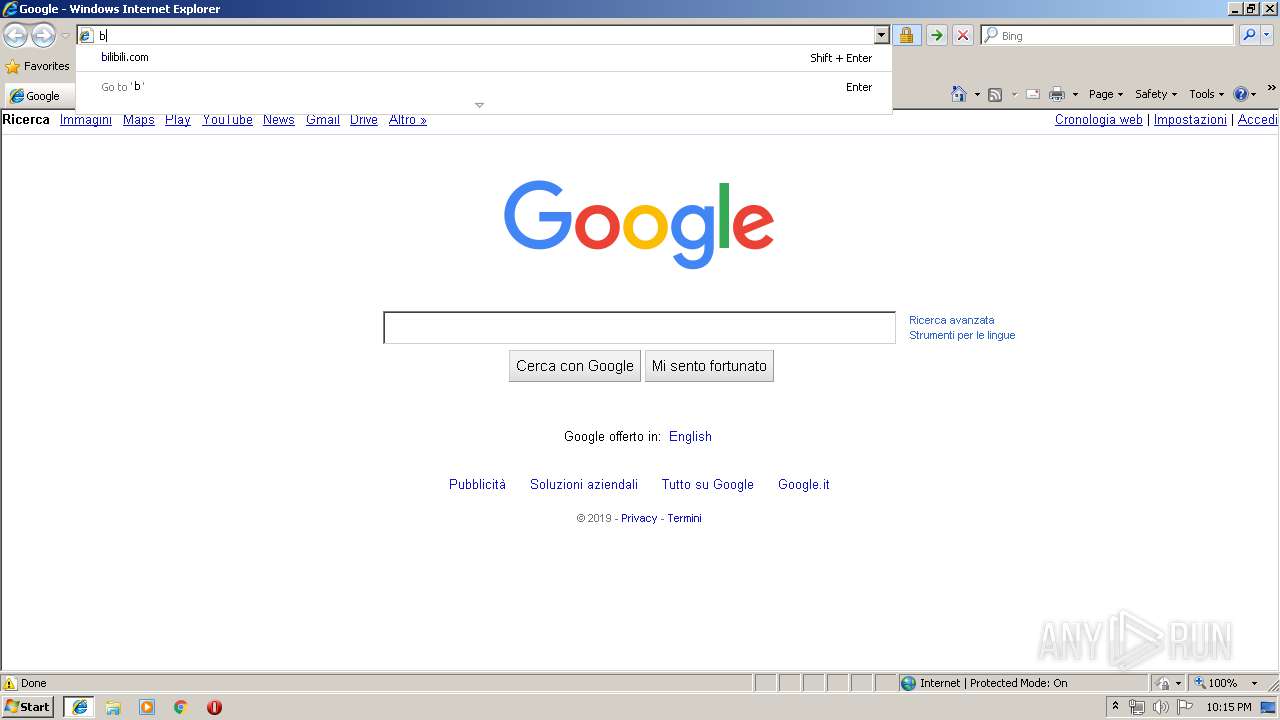Choose the Go to 'b' suggestion
This screenshot has height=720, width=1280.
[x=484, y=87]
